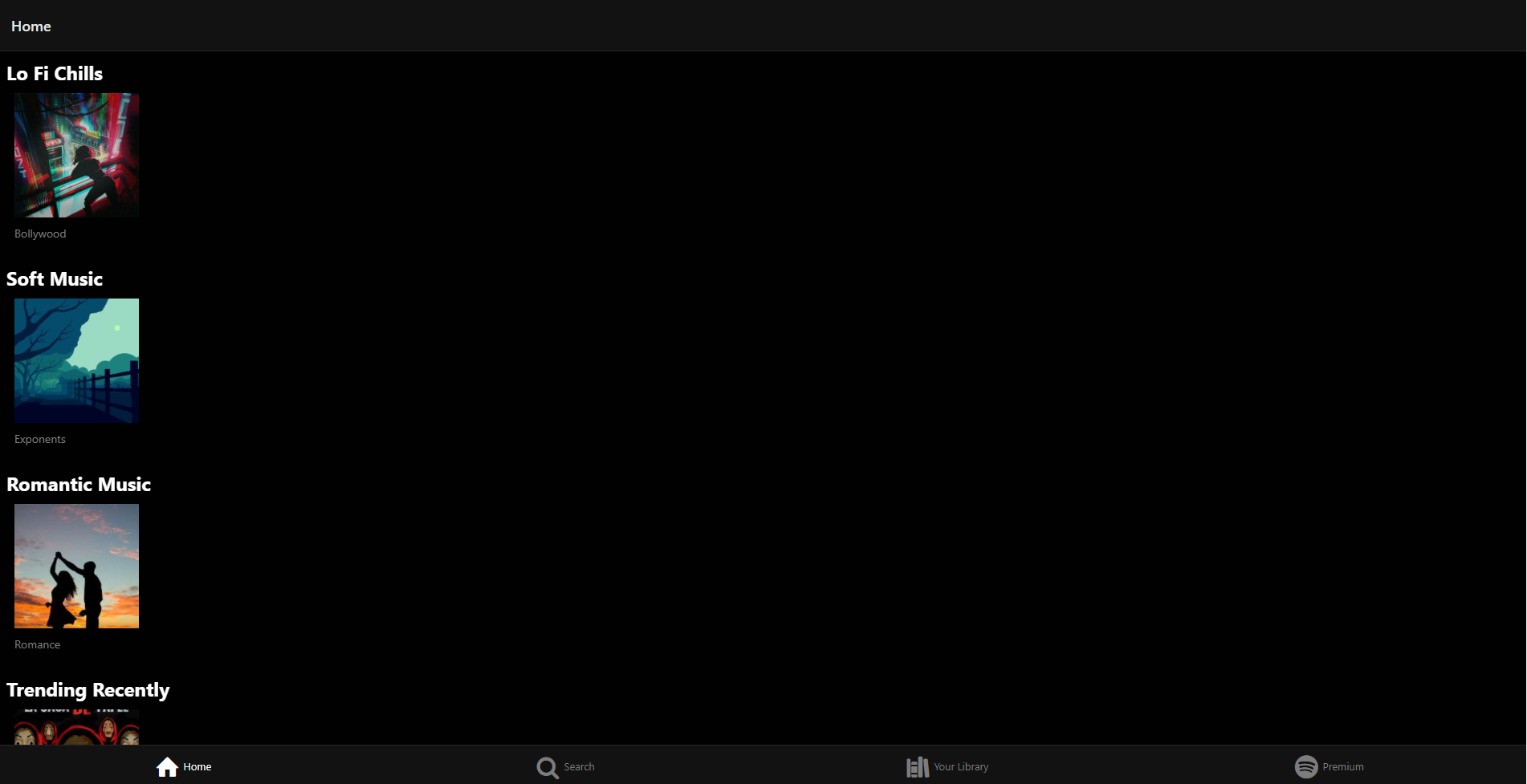Click the Romance playlist title text
This screenshot has width=1527, height=784.
point(37,644)
